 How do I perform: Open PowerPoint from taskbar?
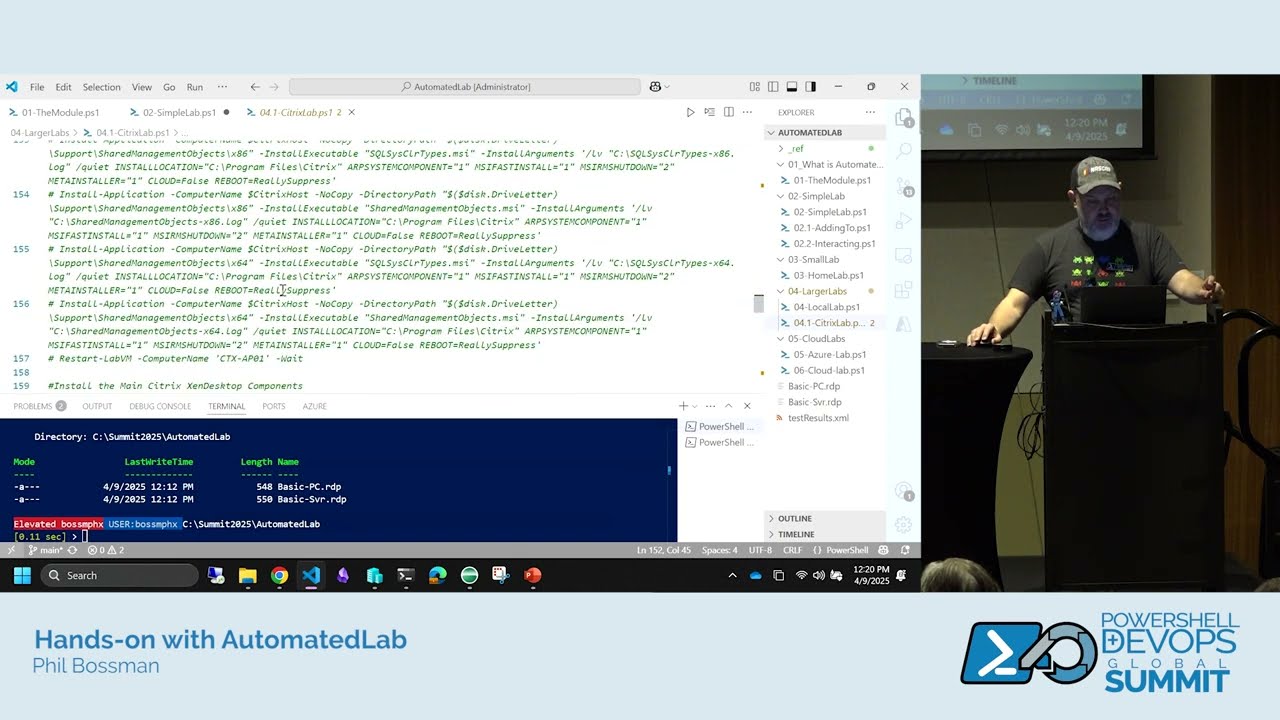pos(532,575)
